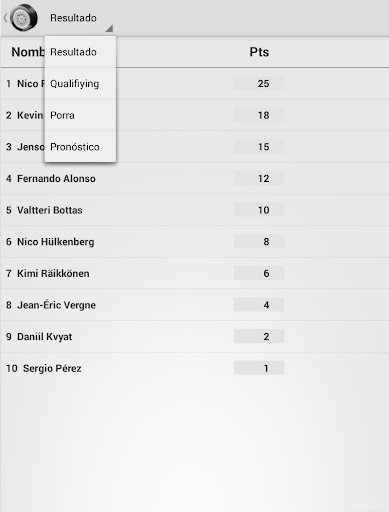
Task: Tap the Pts column header
Action: 259,52
